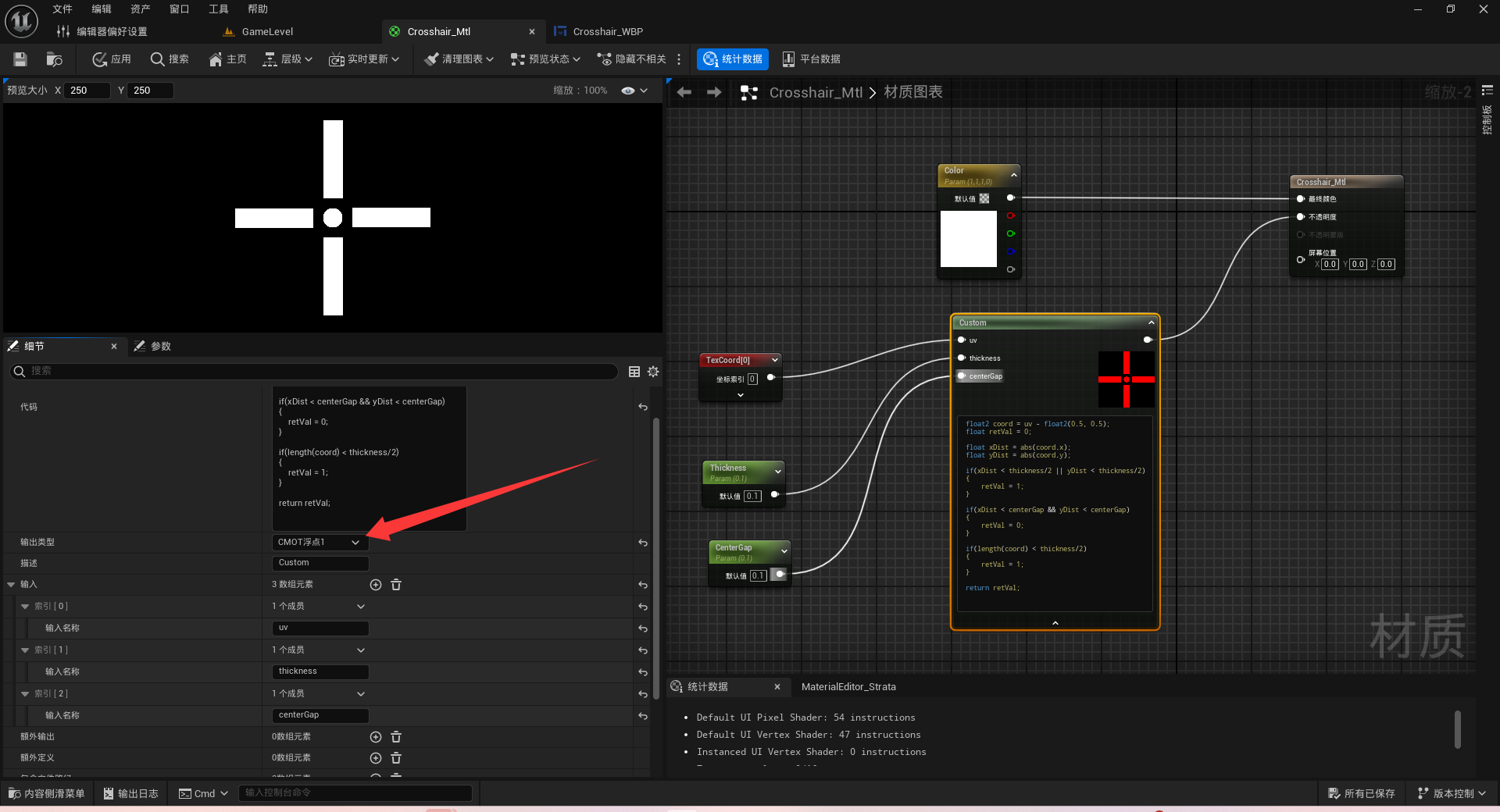Open the 编辑 menu

click(102, 9)
